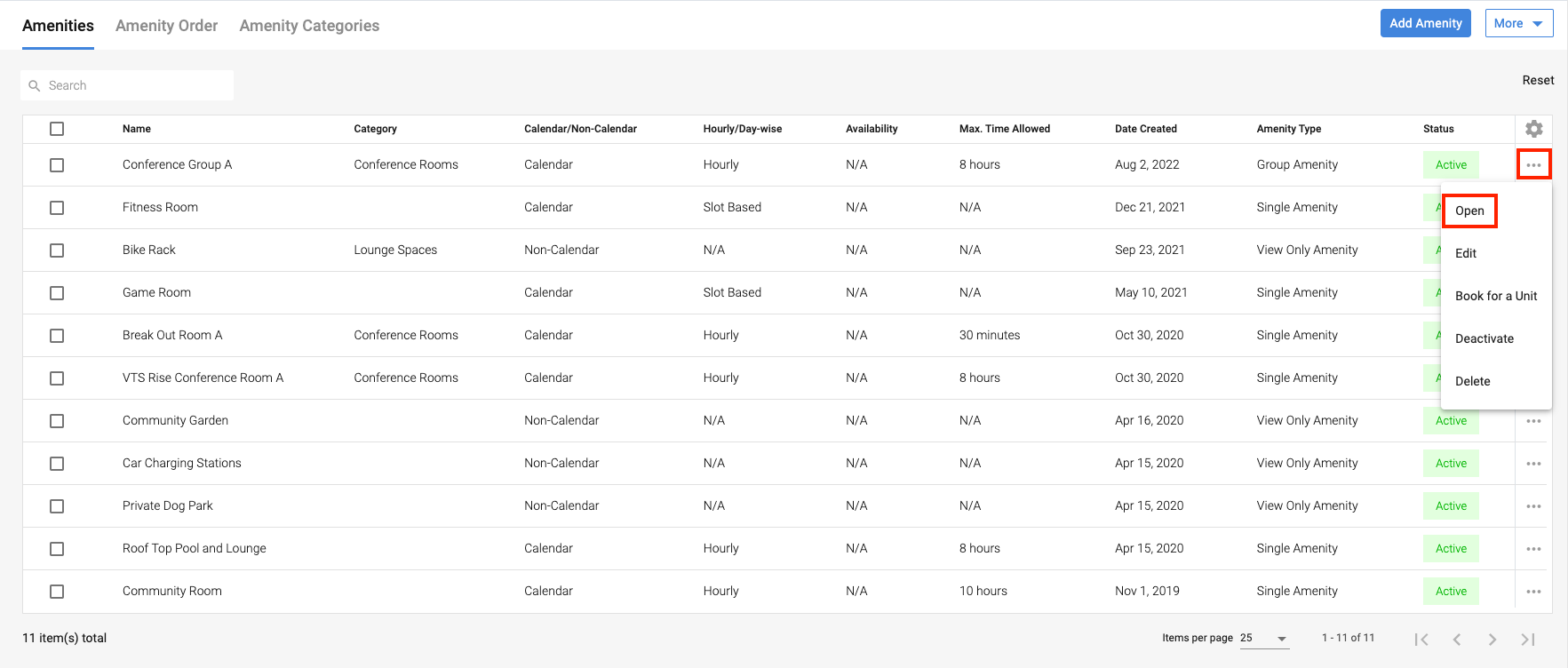Click the Add Amenity button
Screen dimensions: 1568x668
(x=1425, y=23)
